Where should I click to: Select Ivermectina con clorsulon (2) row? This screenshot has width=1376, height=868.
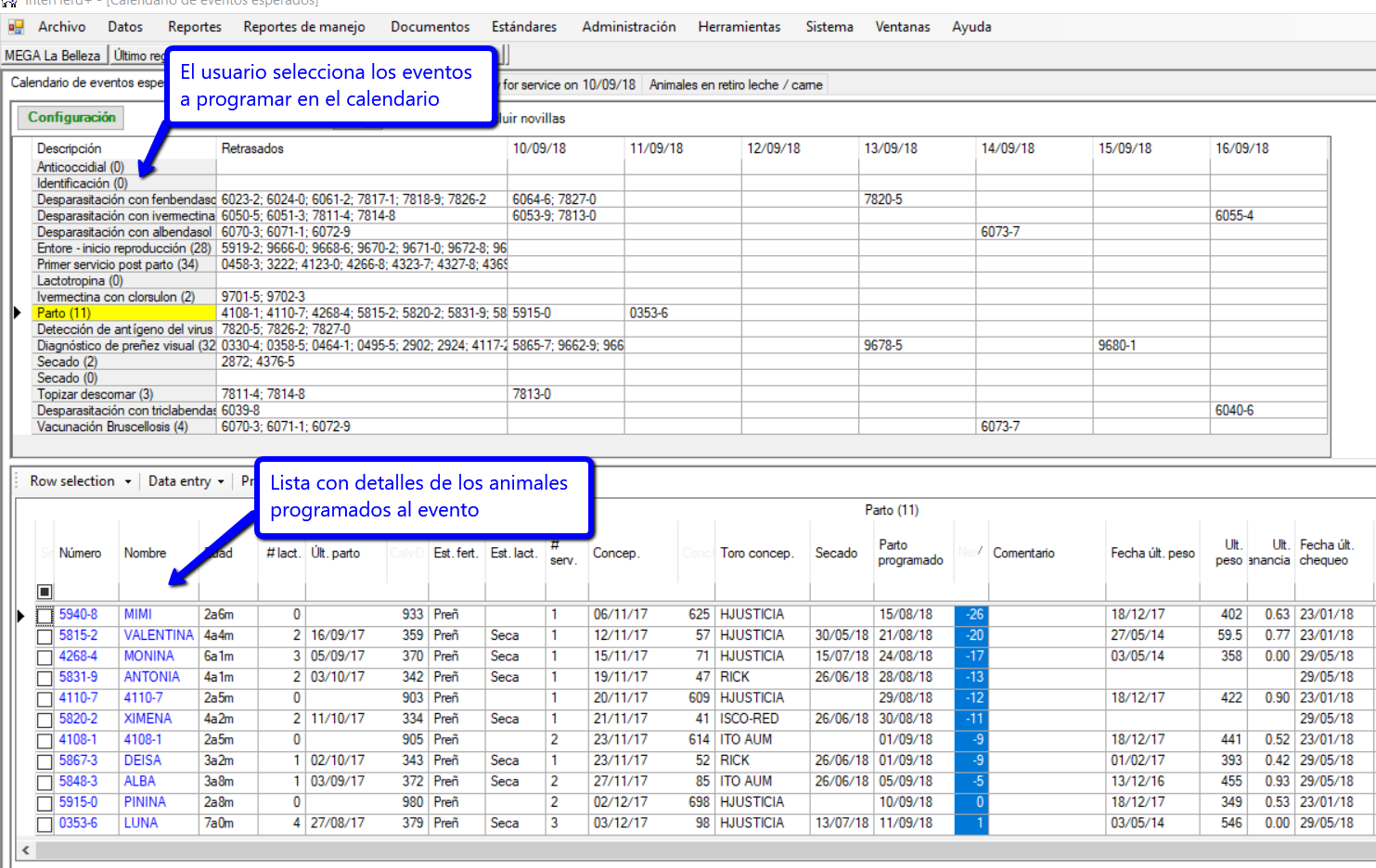(124, 297)
